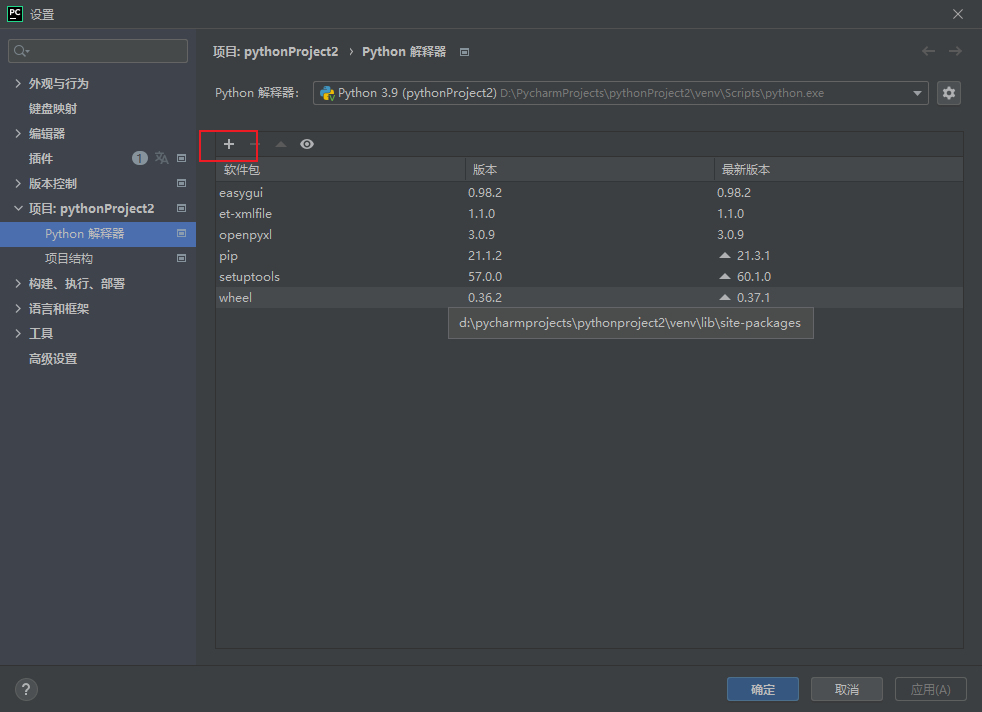Click the back navigation arrow at top right
Viewport: 982px width, 712px height.
pyautogui.click(x=928, y=51)
